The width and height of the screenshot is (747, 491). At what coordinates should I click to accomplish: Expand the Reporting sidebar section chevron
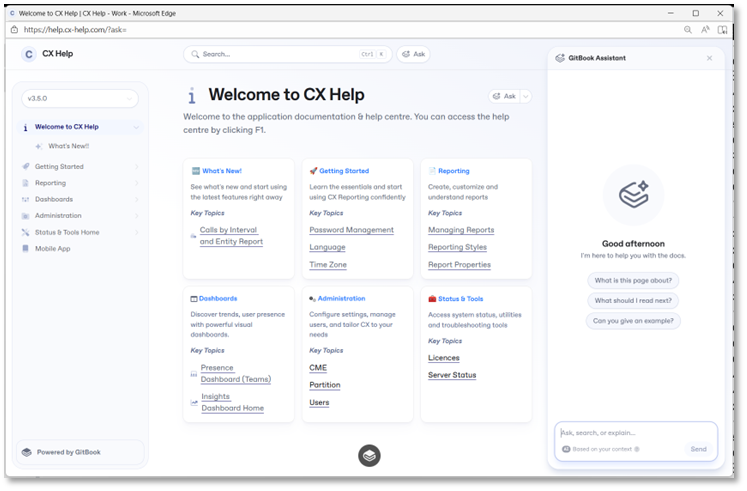pos(136,183)
